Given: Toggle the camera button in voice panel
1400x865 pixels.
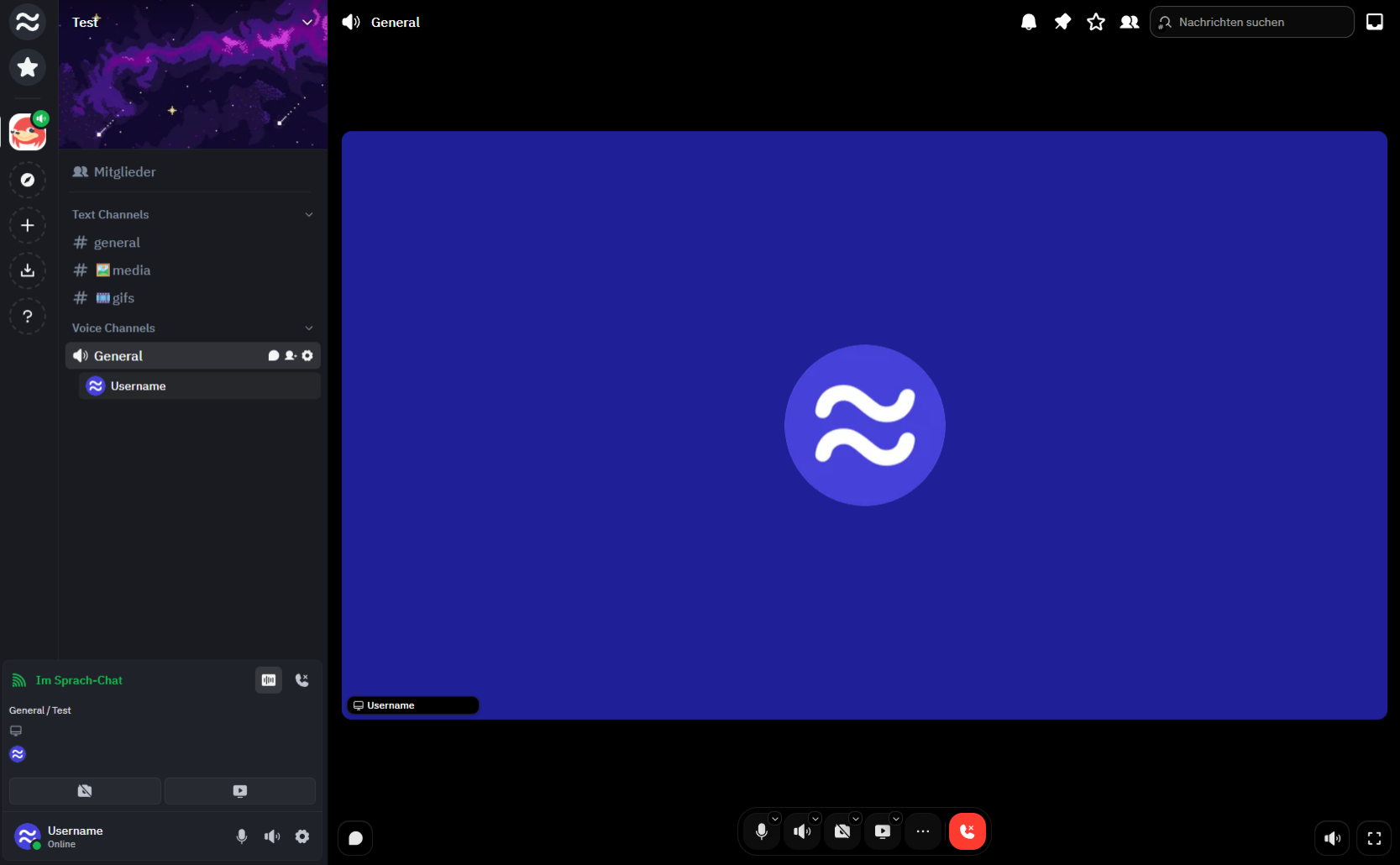Looking at the screenshot, I should pyautogui.click(x=85, y=791).
